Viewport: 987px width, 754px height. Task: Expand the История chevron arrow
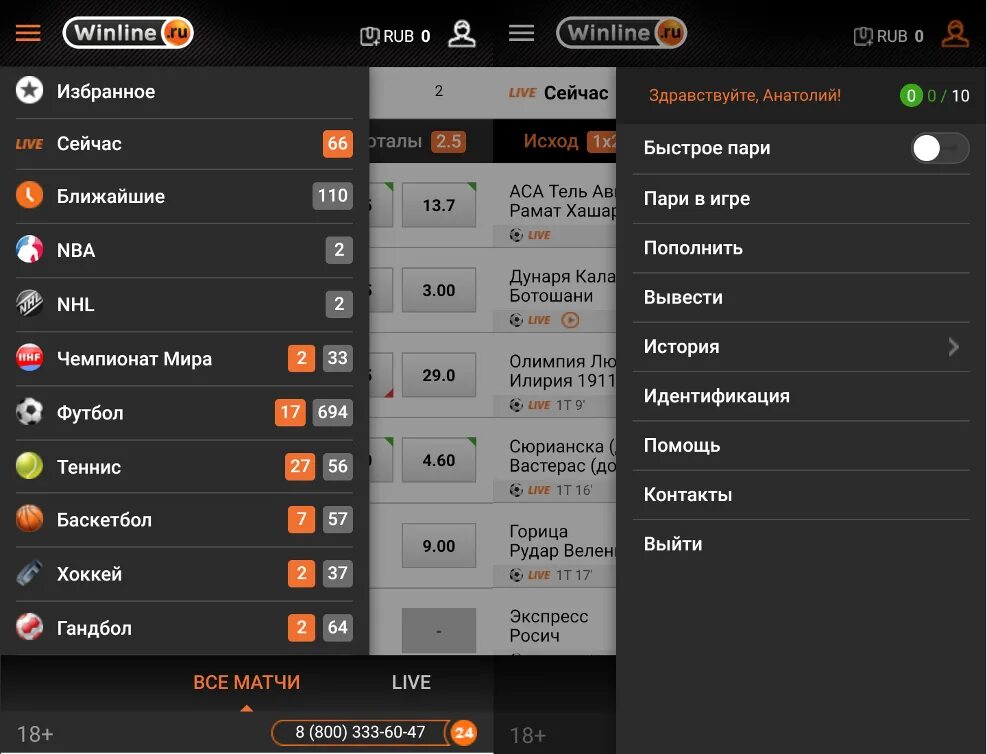[954, 347]
